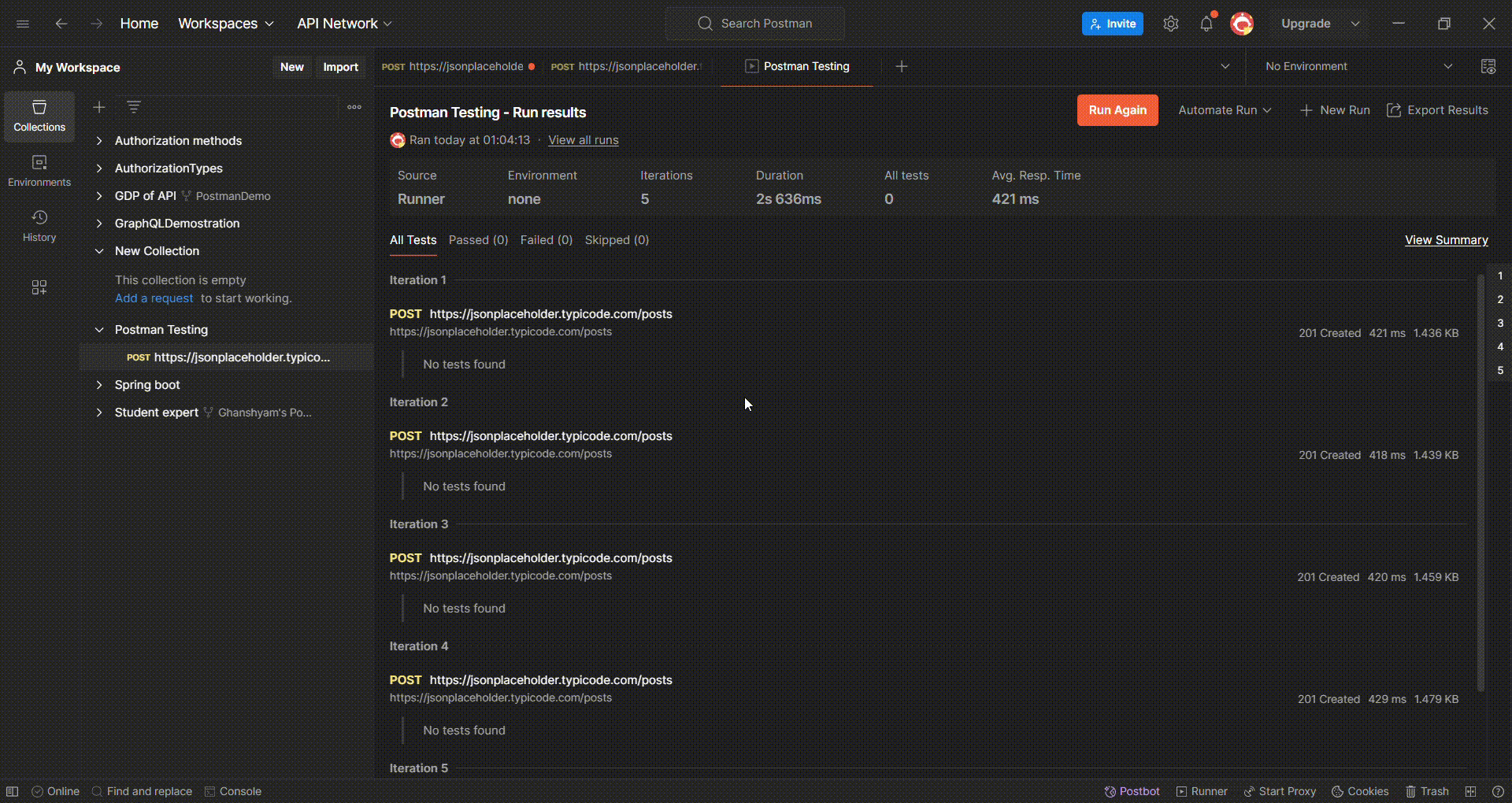Open a new tab with plus icon
The height and width of the screenshot is (803, 1512).
click(x=902, y=67)
